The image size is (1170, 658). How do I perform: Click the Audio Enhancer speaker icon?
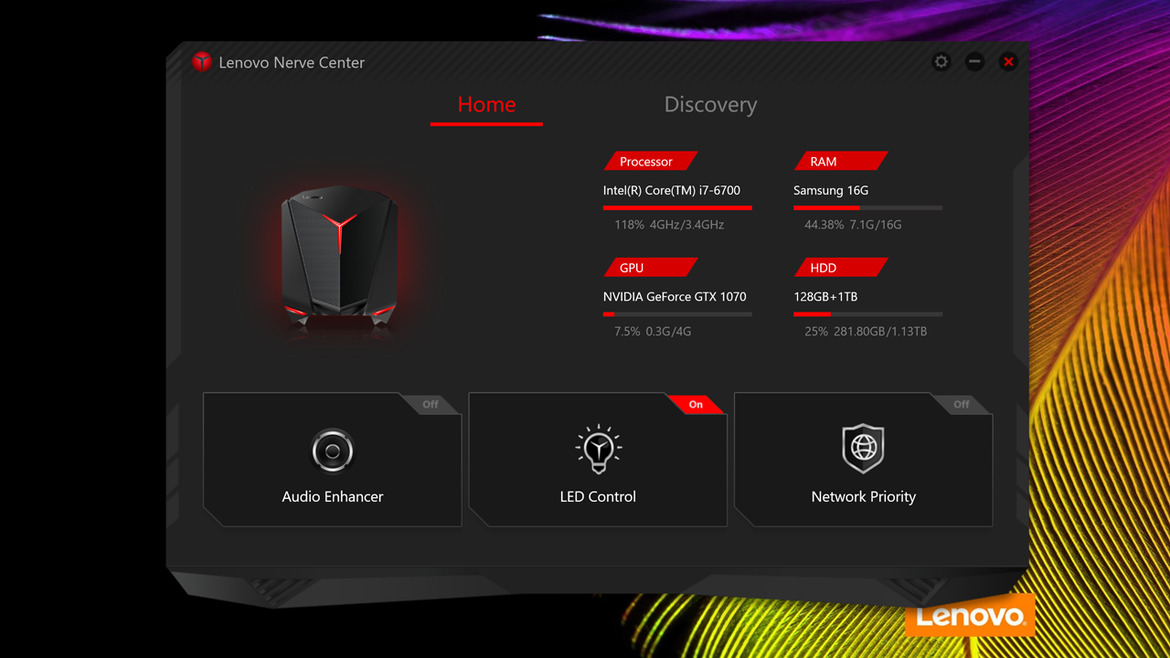coord(332,451)
